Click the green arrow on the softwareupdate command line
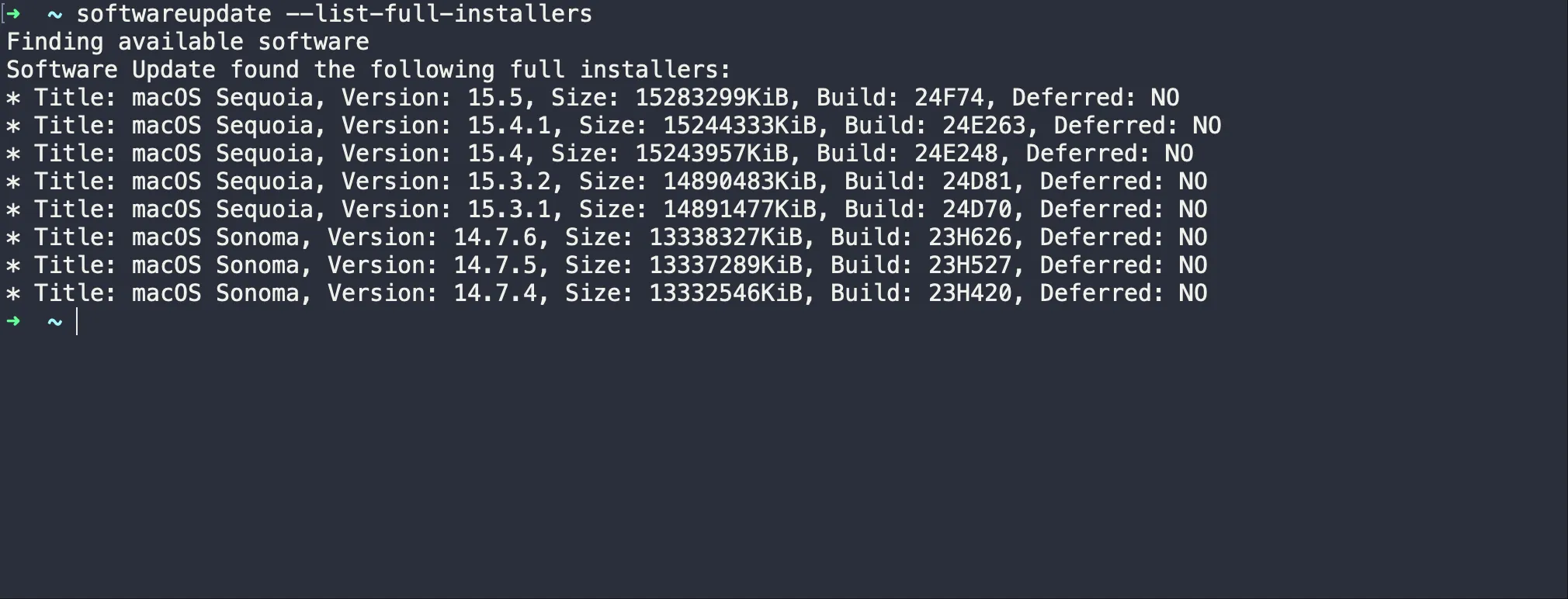 point(13,14)
